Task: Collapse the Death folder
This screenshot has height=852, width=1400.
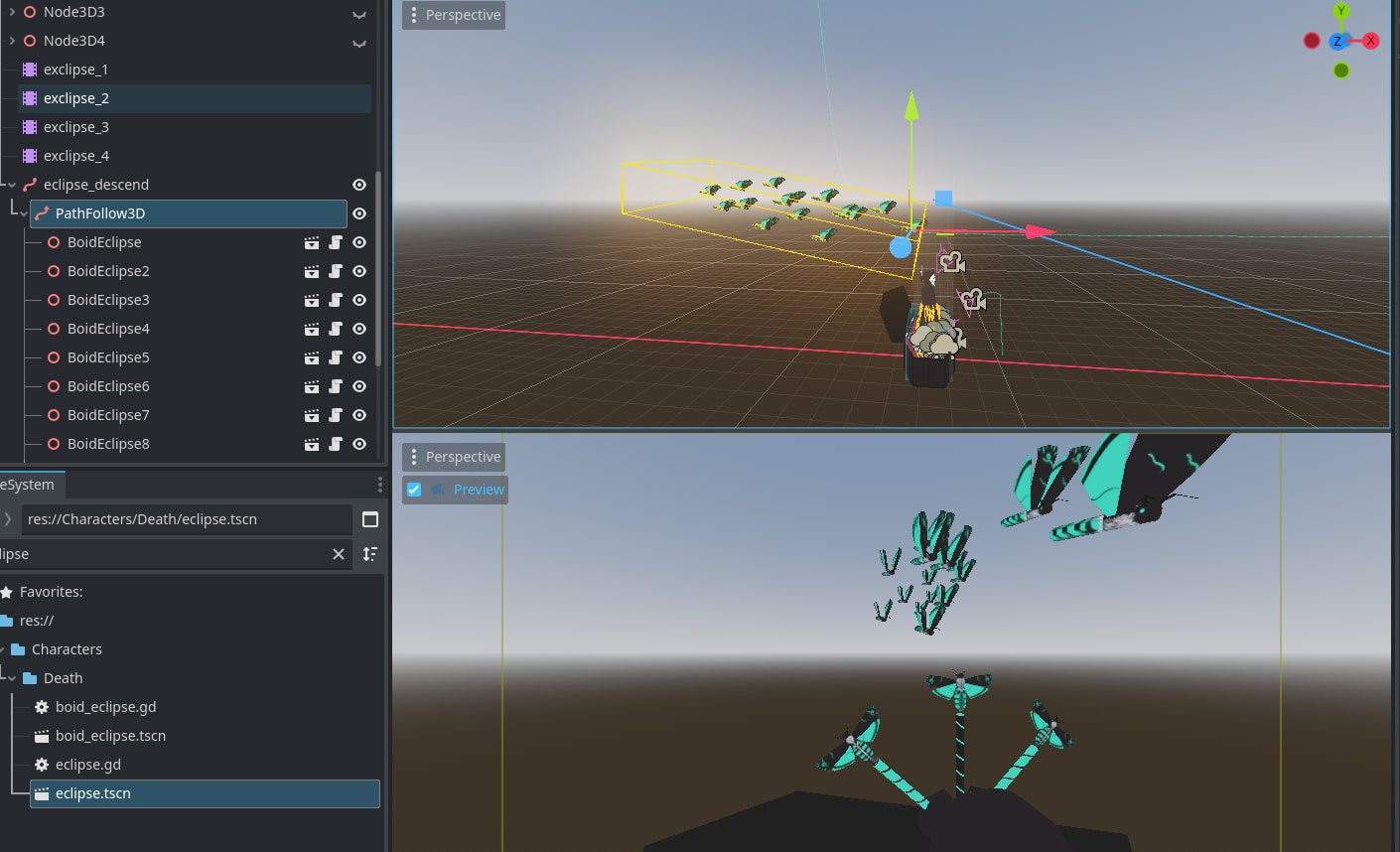Action: point(12,678)
